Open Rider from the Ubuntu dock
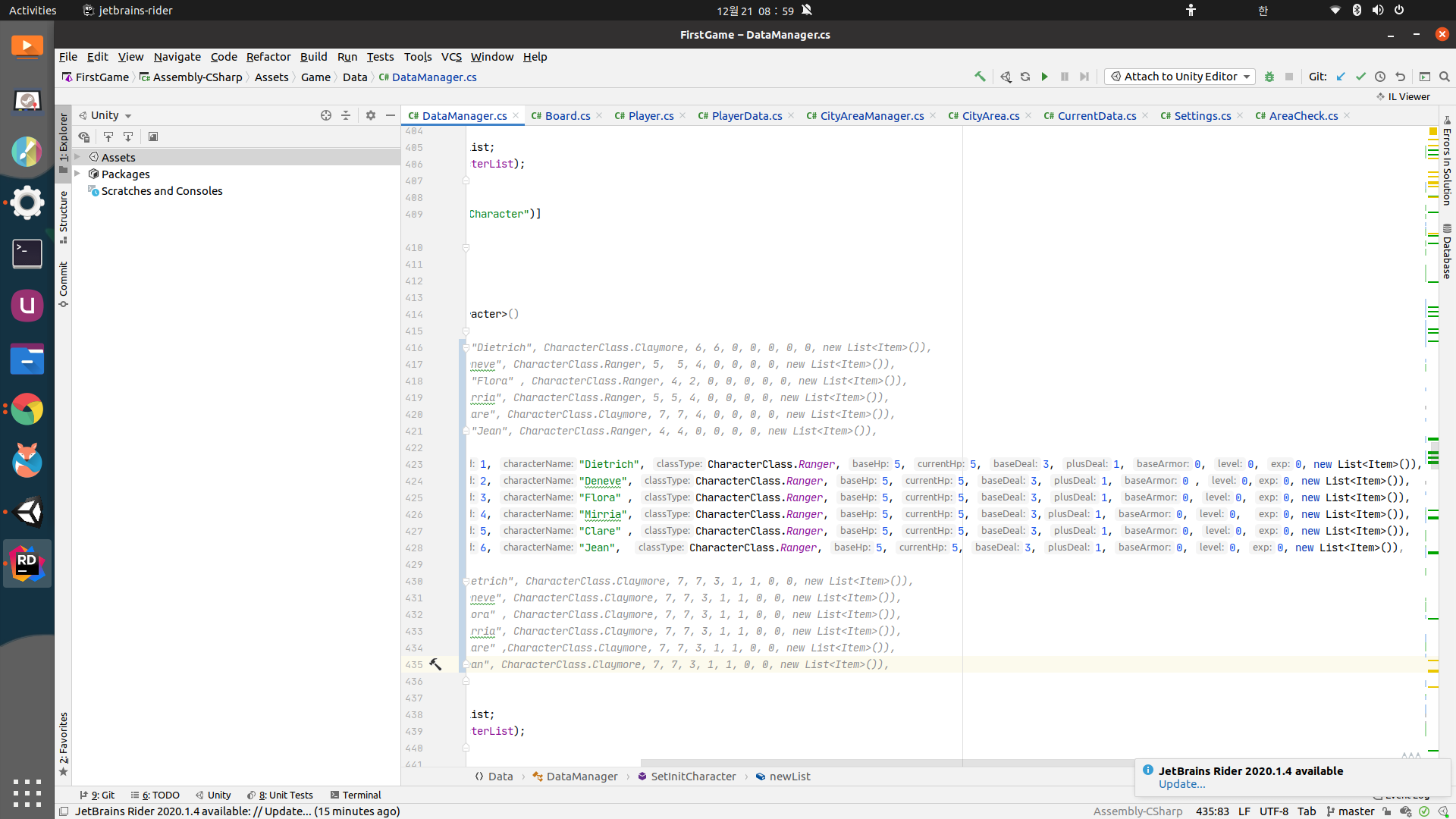Screen dimensions: 1456x819 point(27,563)
